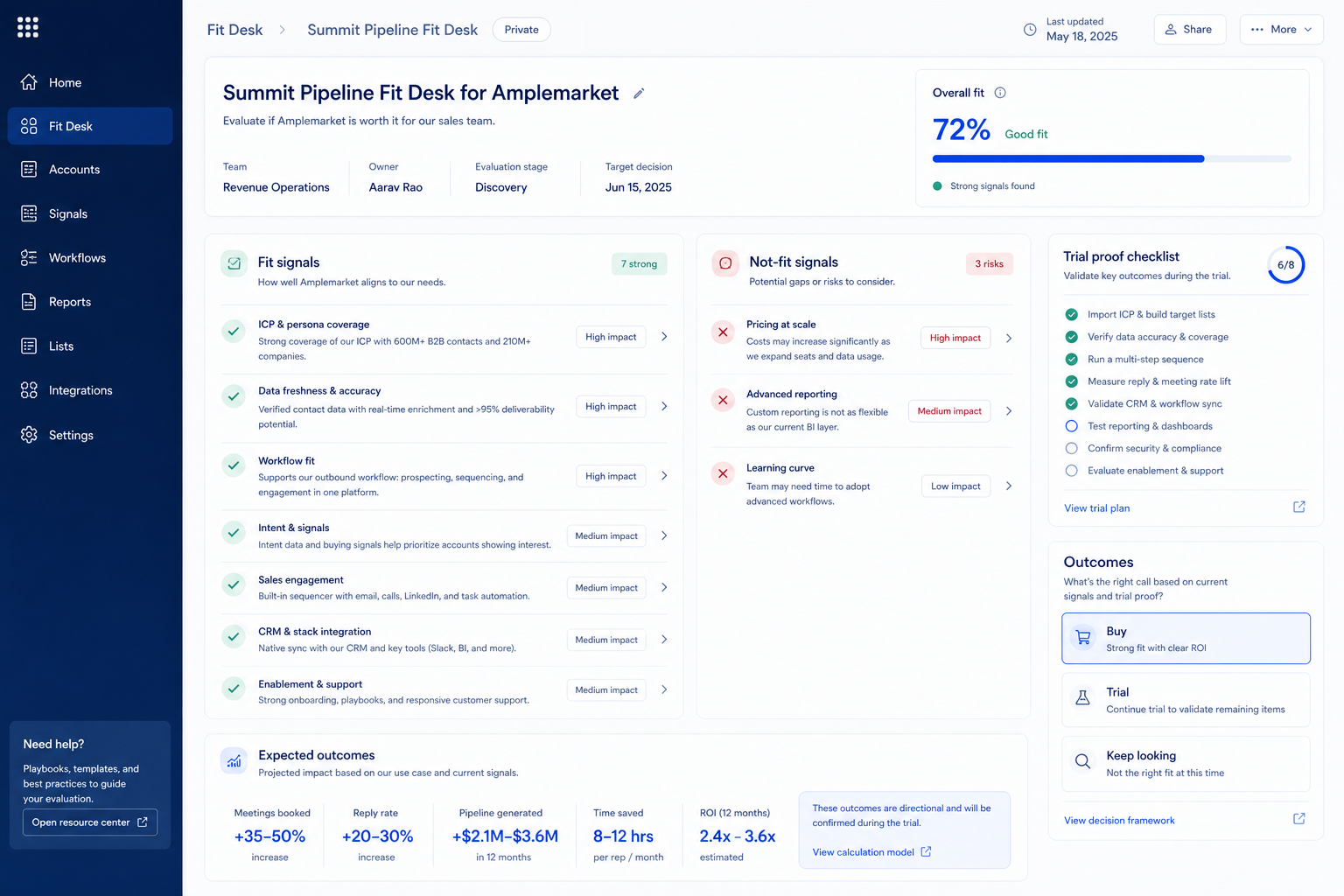Open trial plan external link icon
The height and width of the screenshot is (896, 1344).
1299,507
